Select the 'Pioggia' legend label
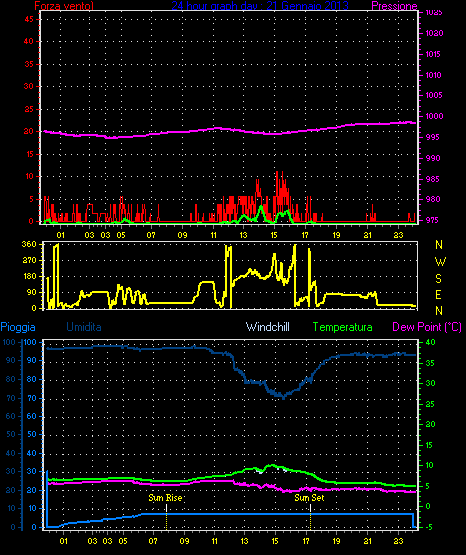466x555 pixels. pyautogui.click(x=18, y=327)
